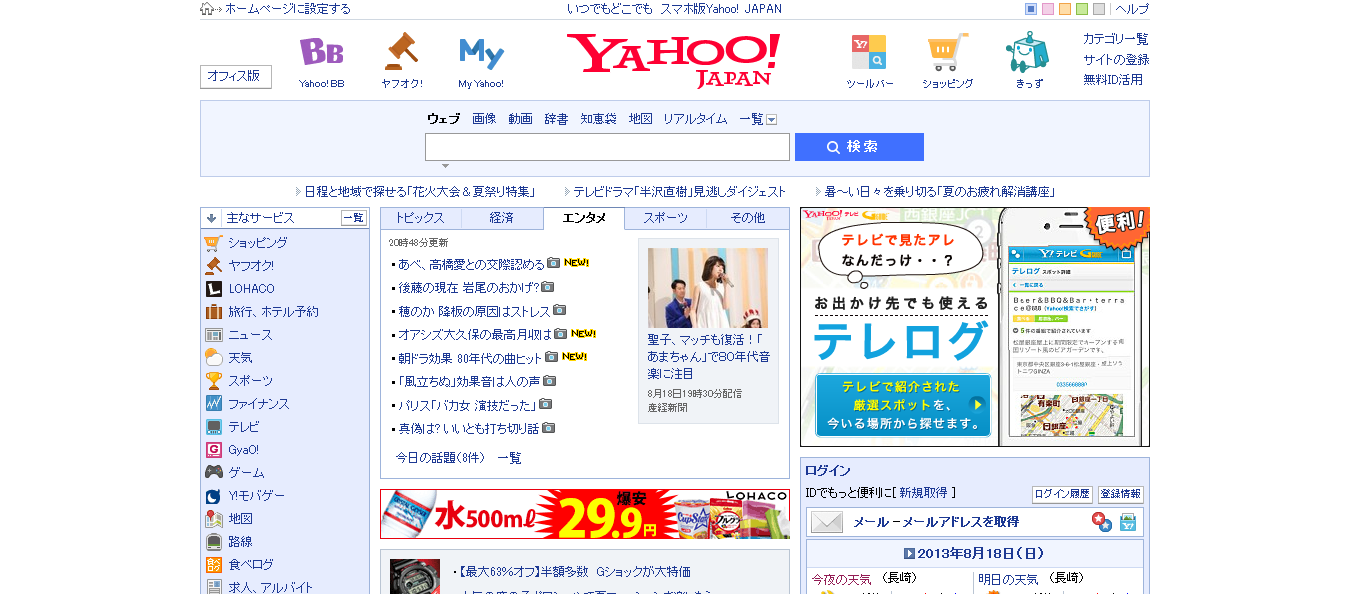Open the 2013年8月18日(日) date header

[974, 553]
